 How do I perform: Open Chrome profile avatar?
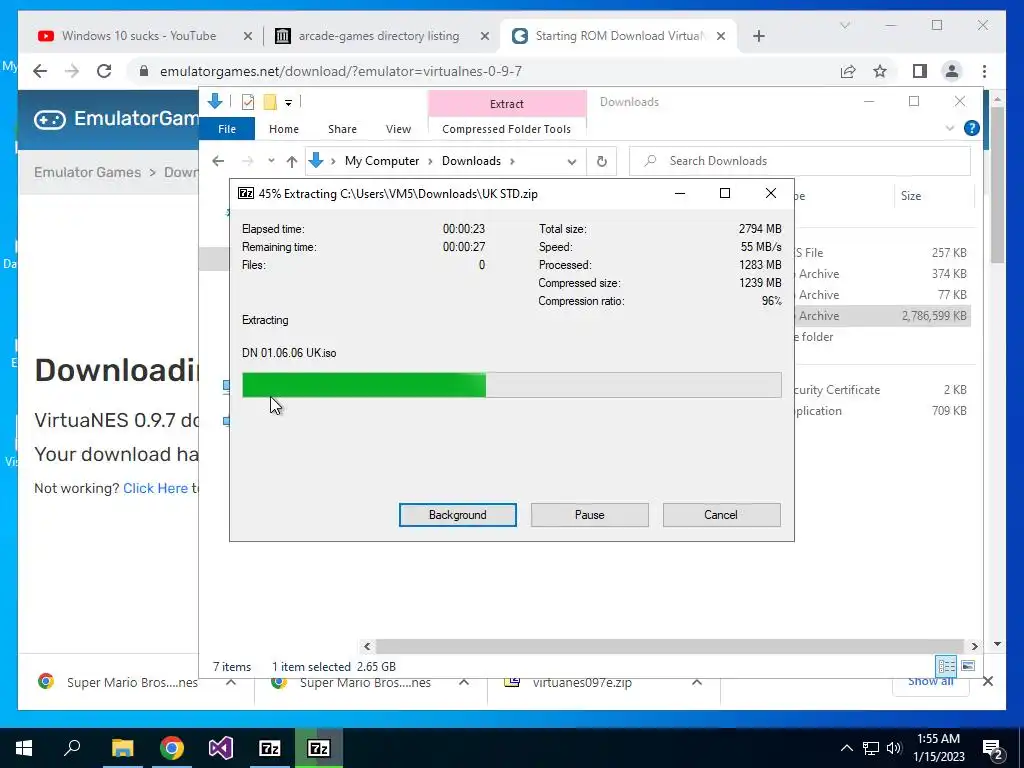(952, 71)
